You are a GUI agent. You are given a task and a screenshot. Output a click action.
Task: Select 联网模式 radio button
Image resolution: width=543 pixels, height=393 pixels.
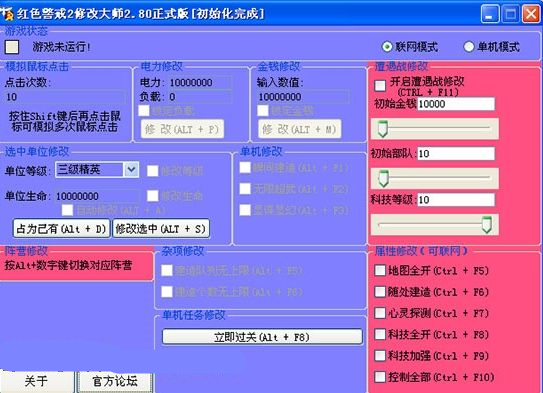pos(386,46)
